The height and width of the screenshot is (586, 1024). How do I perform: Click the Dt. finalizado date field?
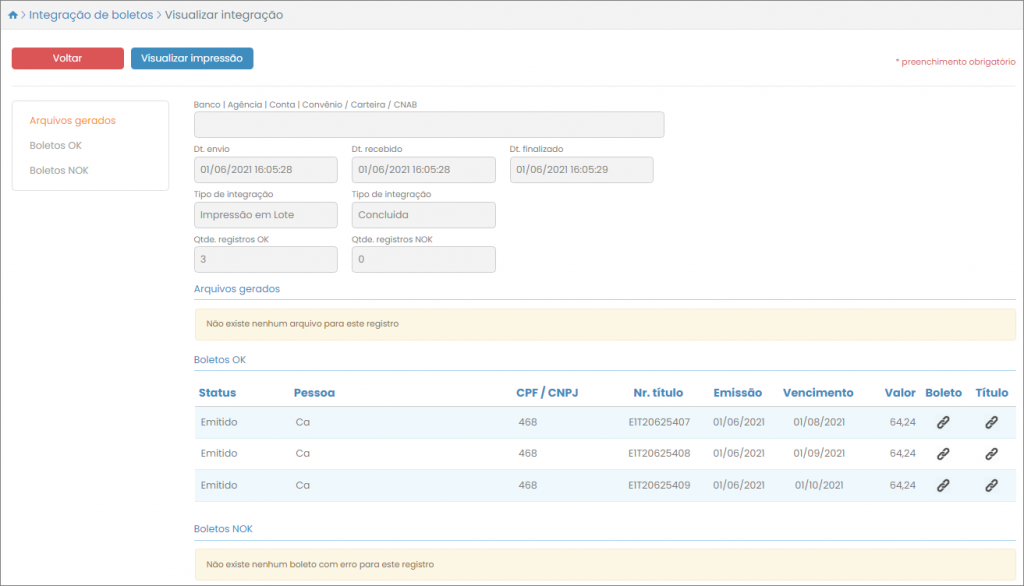[x=581, y=170]
